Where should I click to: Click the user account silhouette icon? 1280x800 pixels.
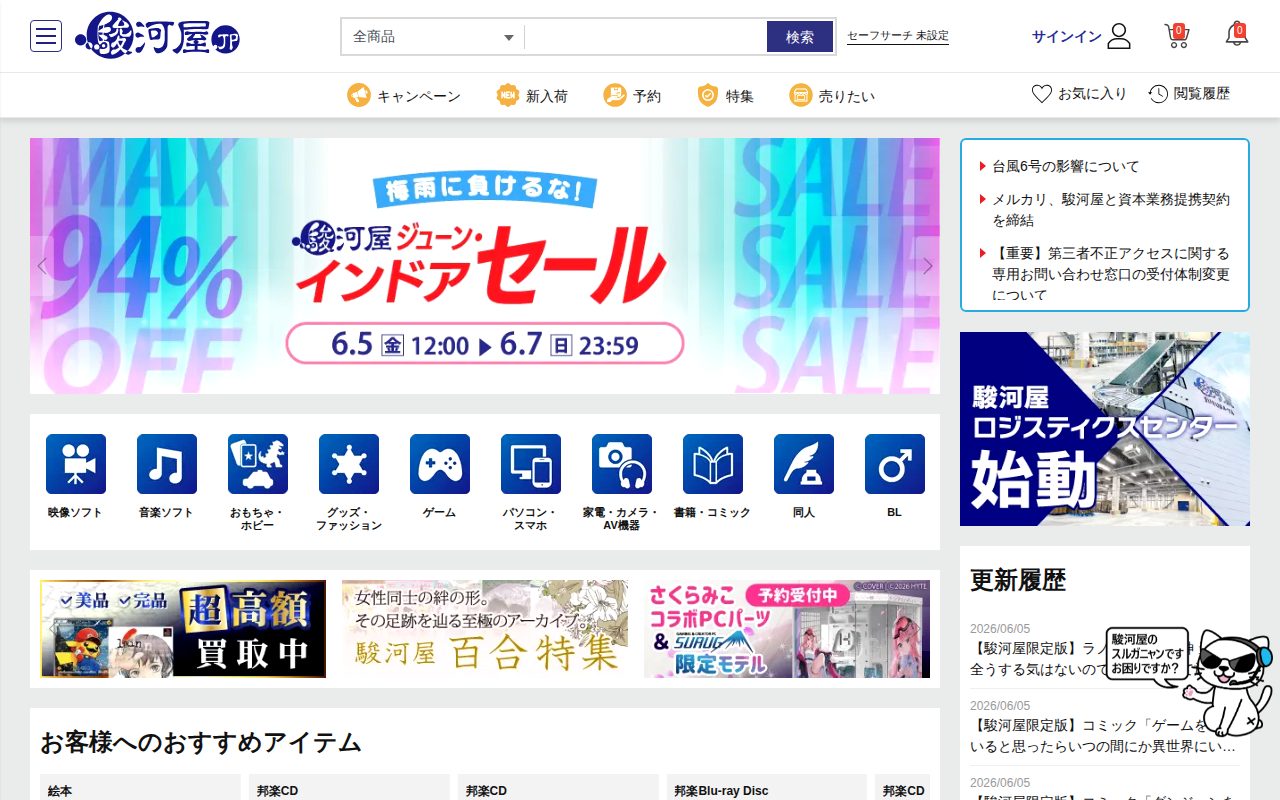point(1119,36)
